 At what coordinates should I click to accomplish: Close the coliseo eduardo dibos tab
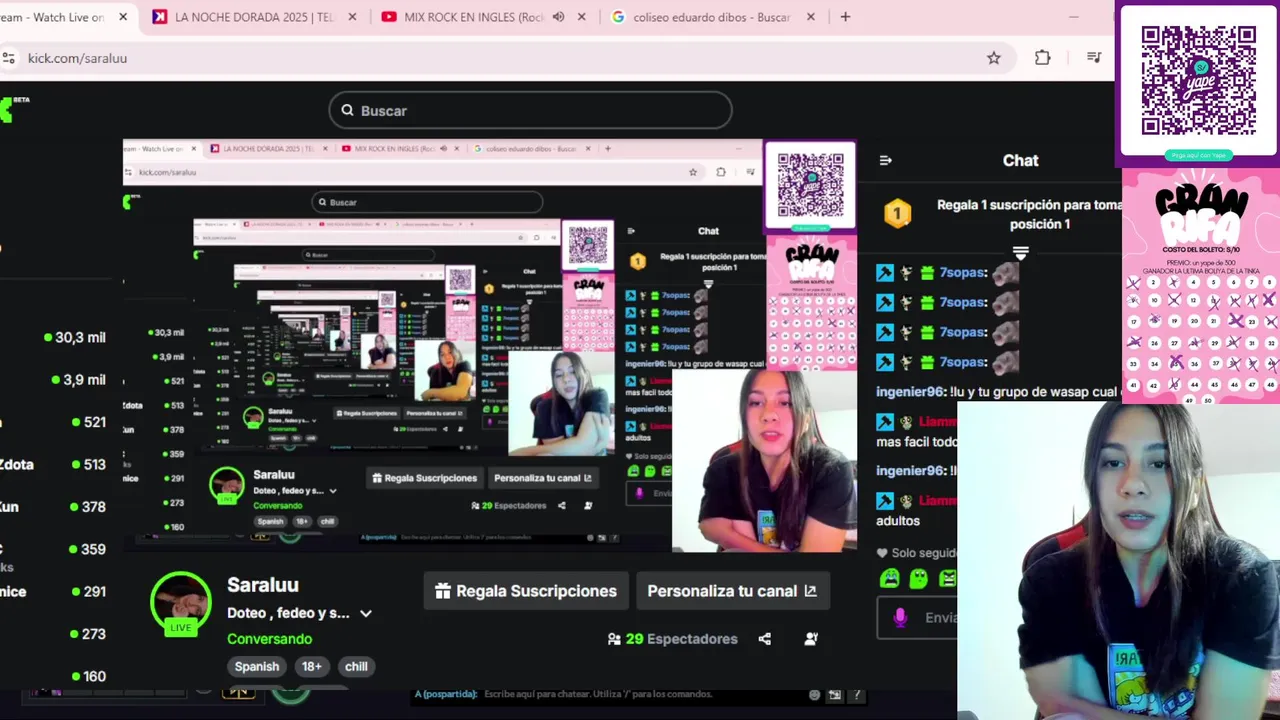(x=811, y=17)
